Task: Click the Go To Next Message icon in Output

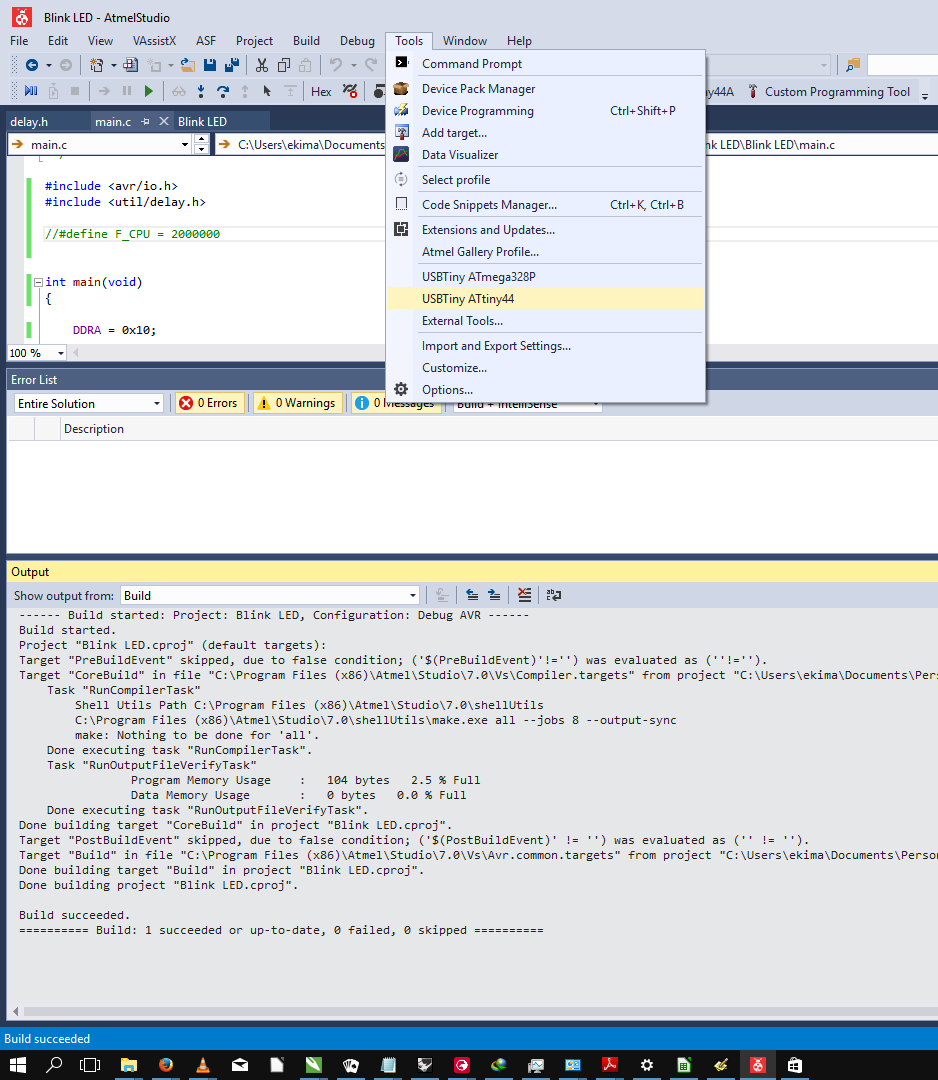Action: [x=494, y=595]
